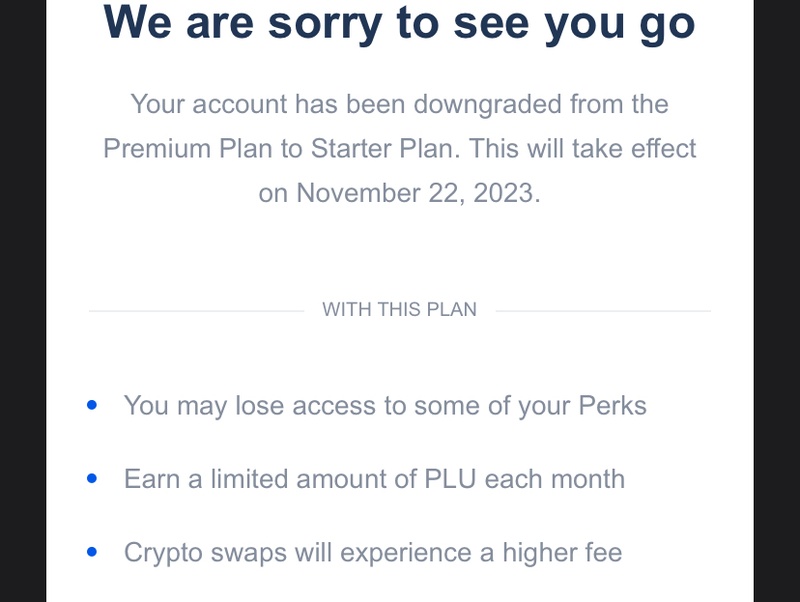The height and width of the screenshot is (602, 800).
Task: Click the blue bullet before the Earn item
Action: [92, 479]
